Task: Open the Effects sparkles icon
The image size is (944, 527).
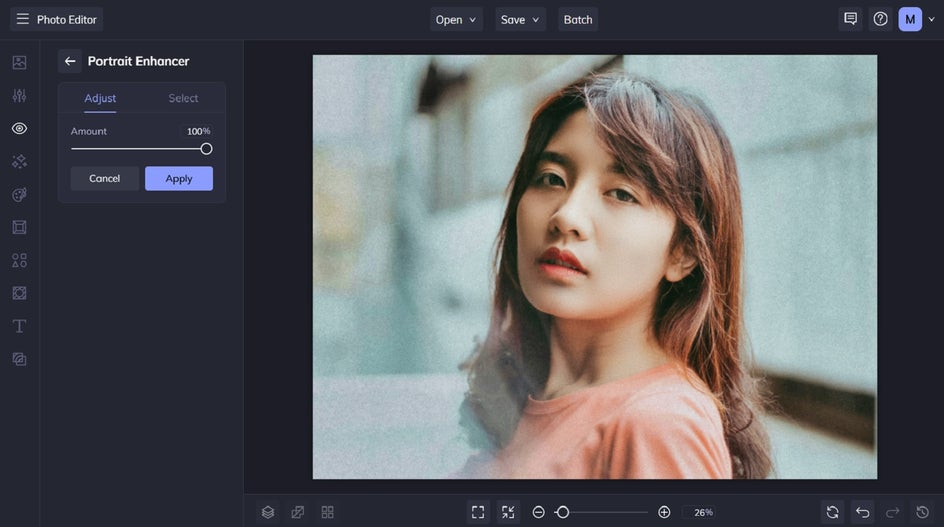Action: click(x=19, y=161)
